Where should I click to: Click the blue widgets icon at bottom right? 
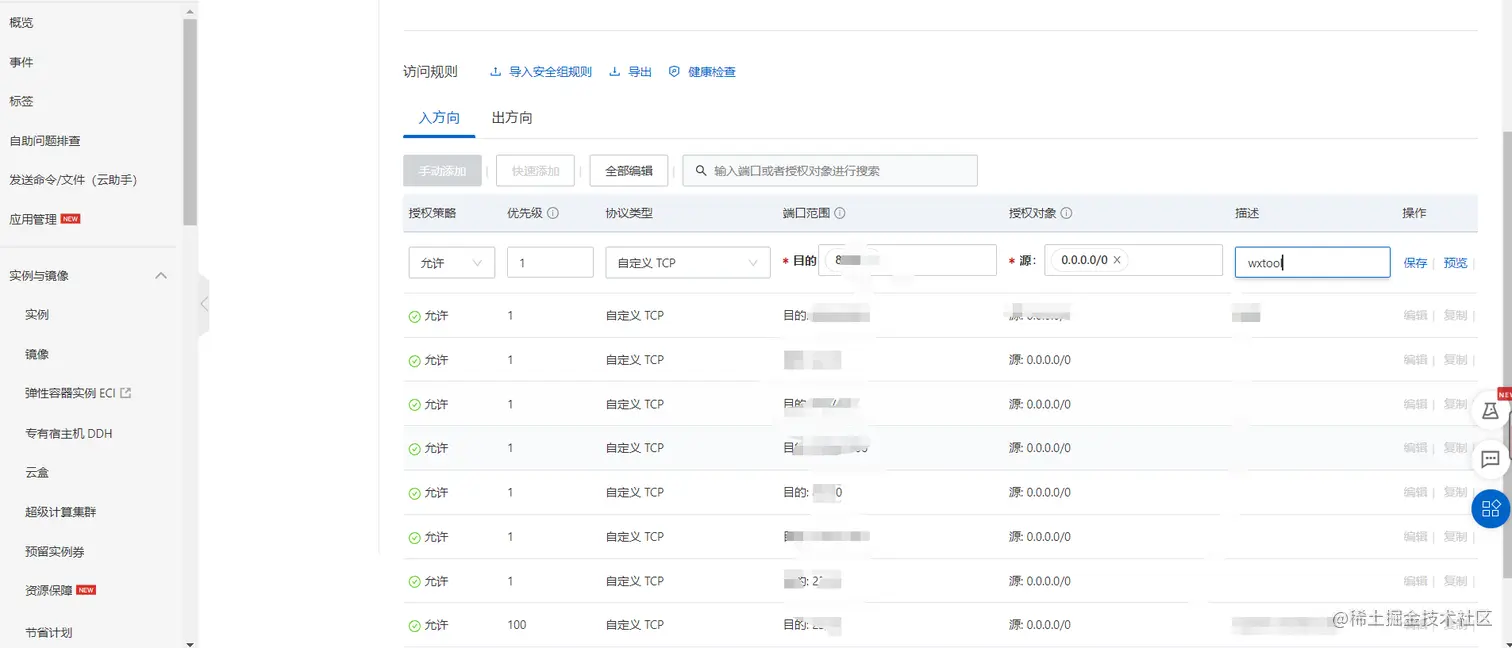[1489, 508]
